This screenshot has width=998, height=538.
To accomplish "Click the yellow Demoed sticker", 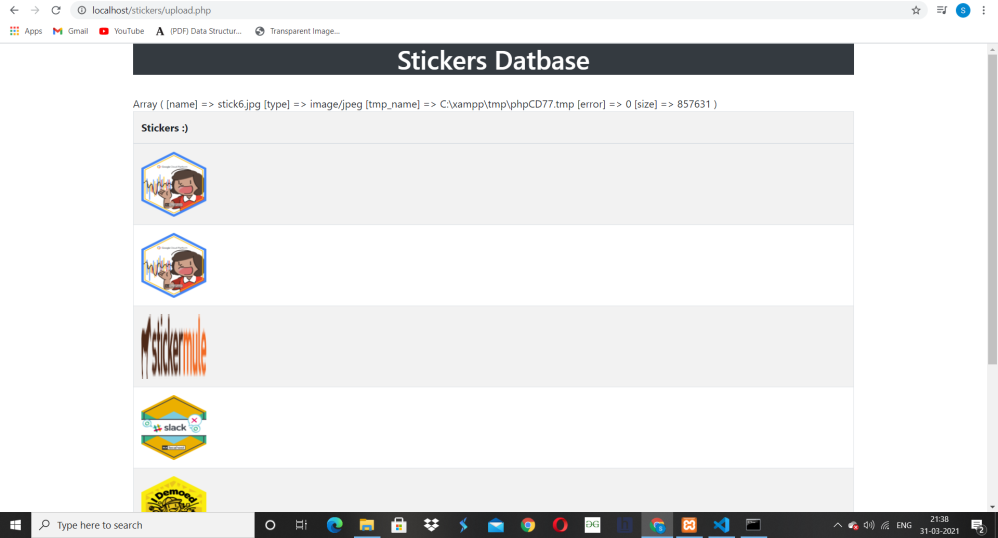I will coord(174,494).
